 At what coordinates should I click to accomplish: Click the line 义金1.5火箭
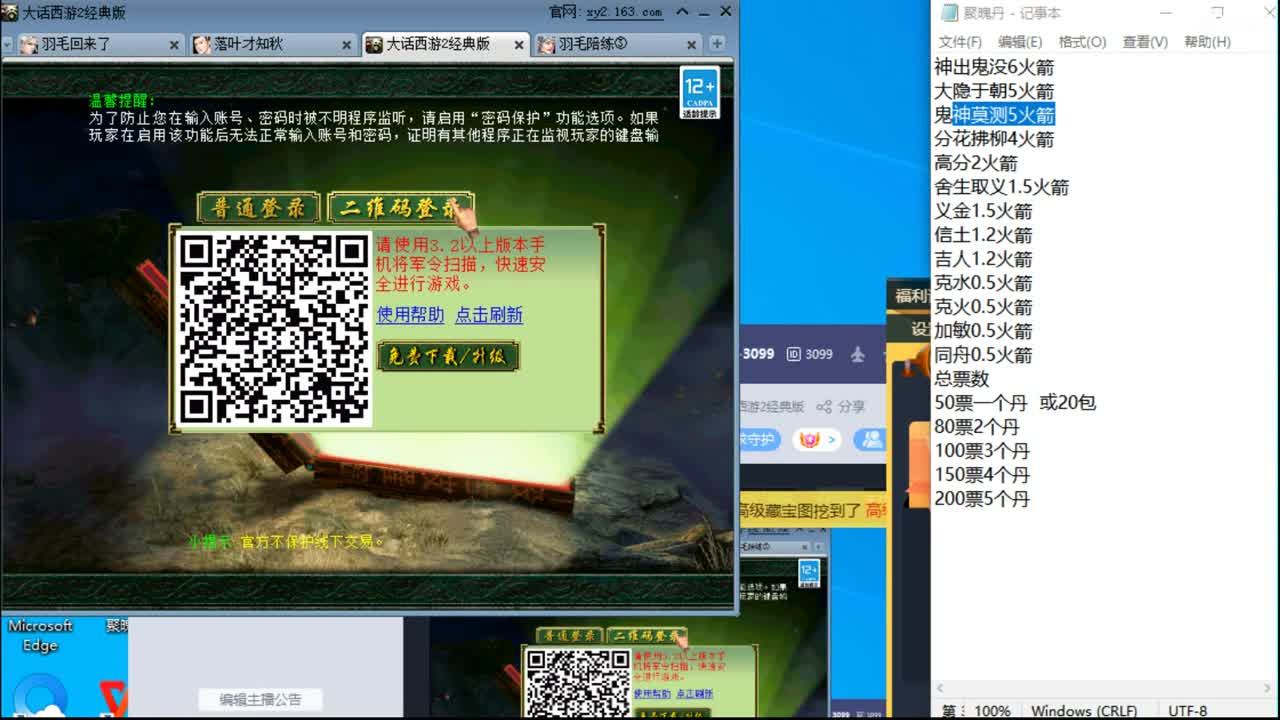click(x=983, y=211)
